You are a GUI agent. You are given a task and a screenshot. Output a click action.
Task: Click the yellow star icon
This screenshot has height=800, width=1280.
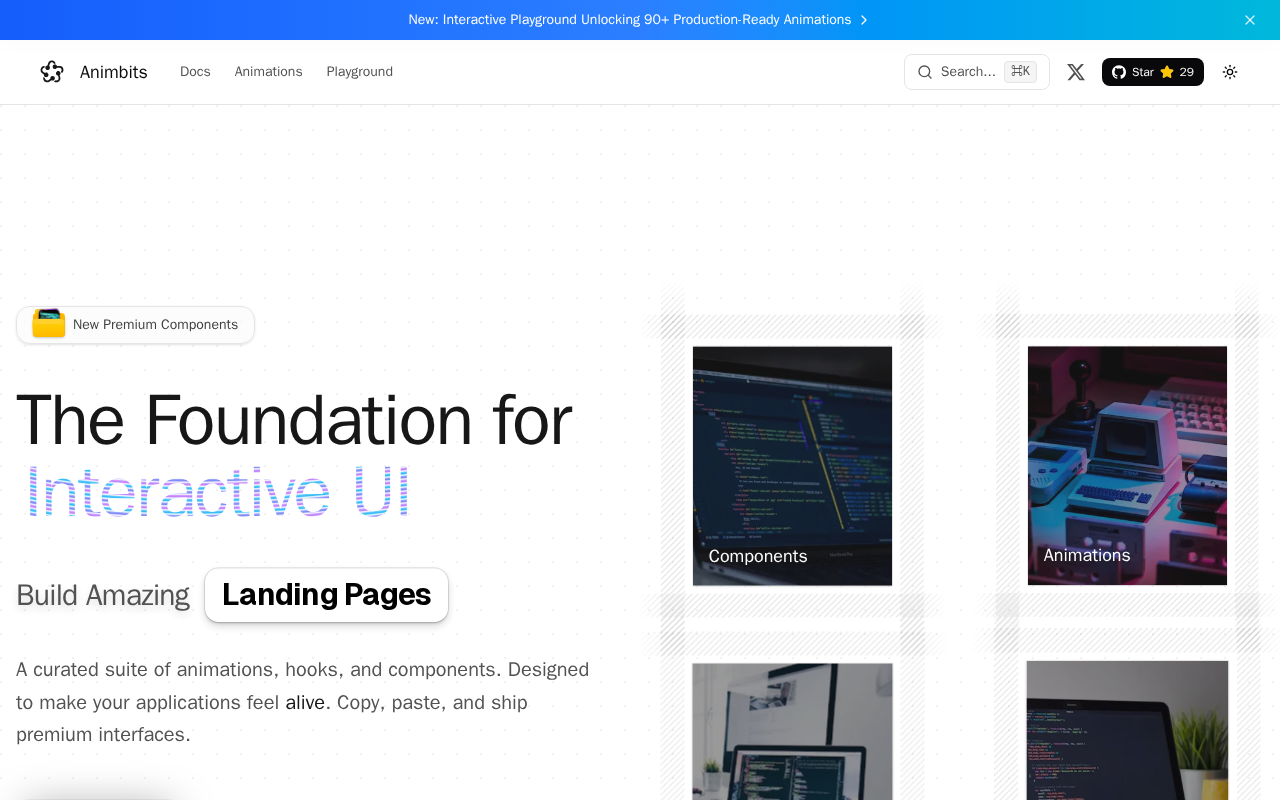1167,72
